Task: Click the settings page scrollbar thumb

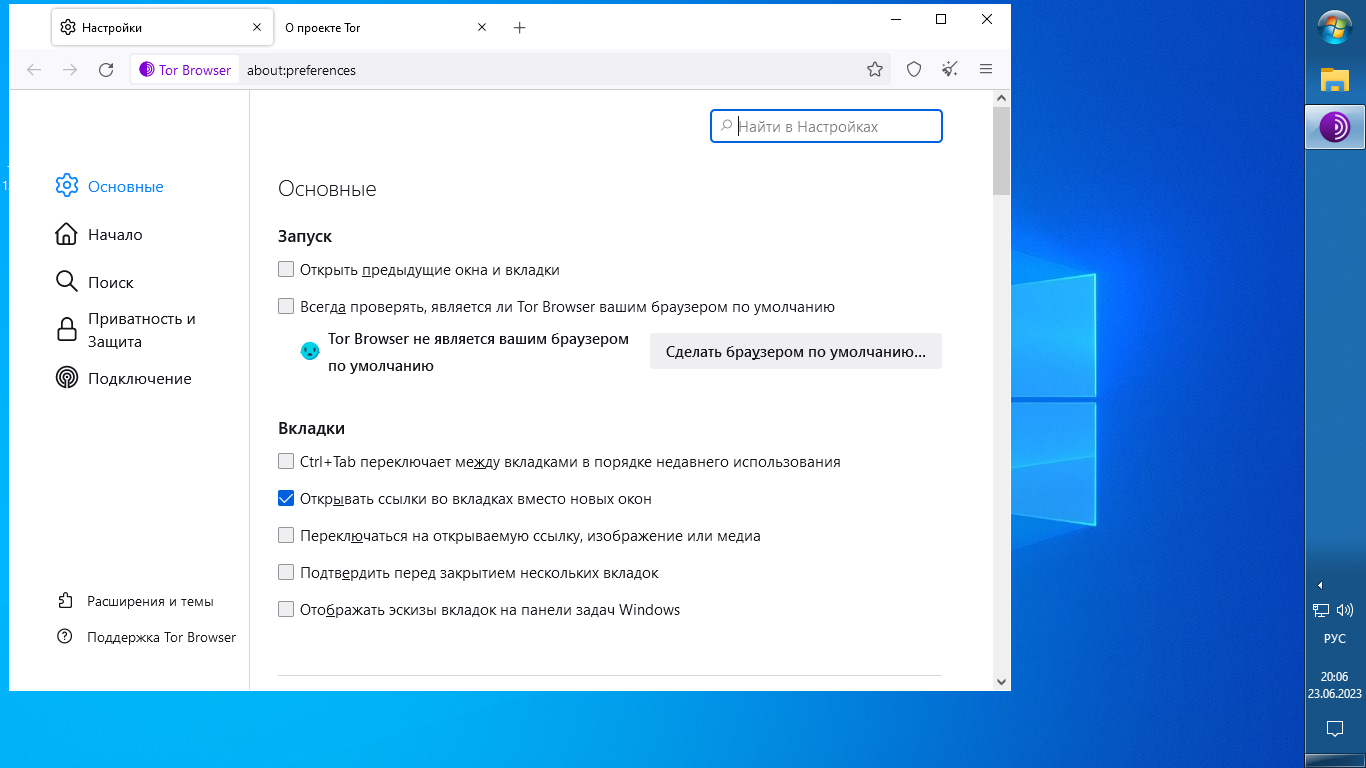Action: point(1002,150)
